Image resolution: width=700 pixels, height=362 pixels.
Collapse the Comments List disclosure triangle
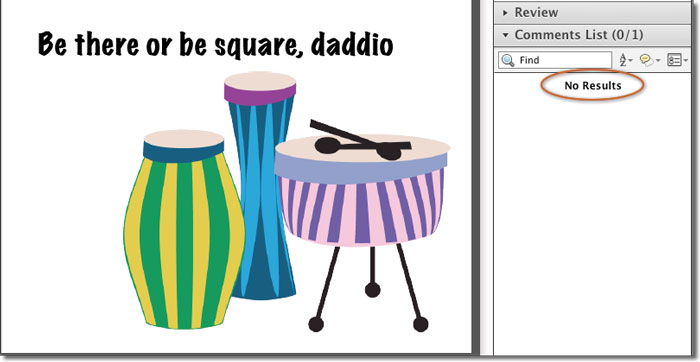[505, 35]
